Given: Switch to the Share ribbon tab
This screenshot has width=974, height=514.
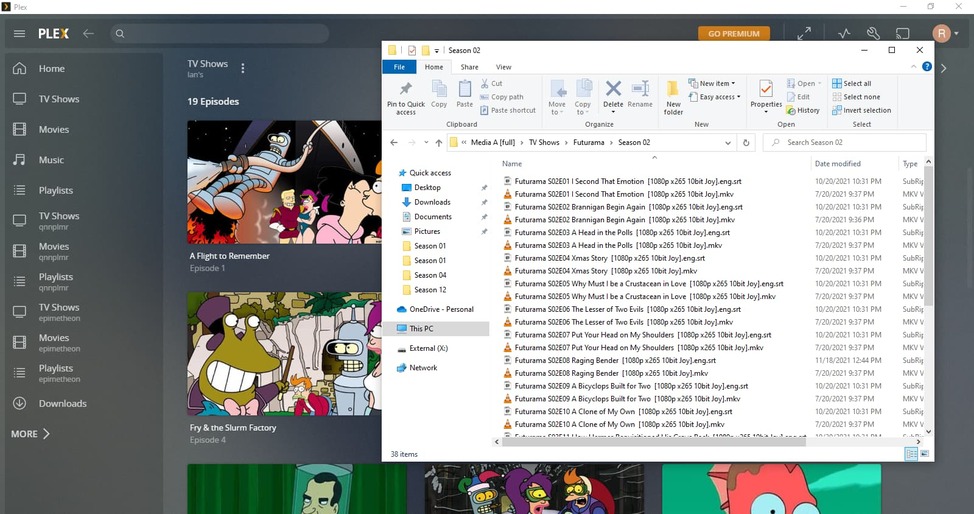Looking at the screenshot, I should click(x=470, y=67).
